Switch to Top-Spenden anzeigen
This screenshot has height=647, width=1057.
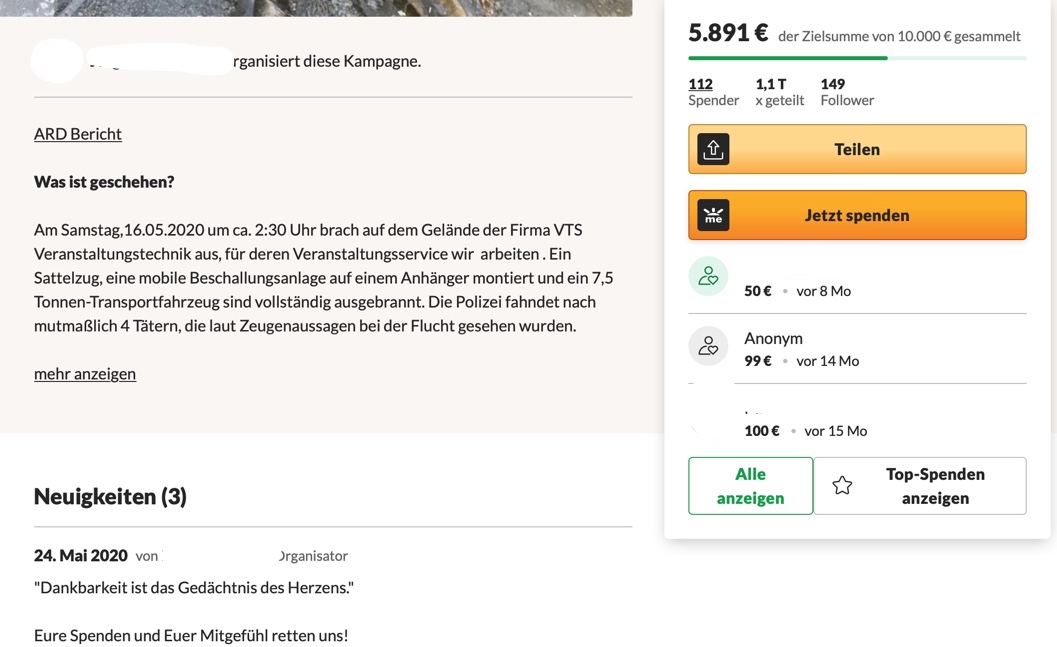[x=934, y=486]
